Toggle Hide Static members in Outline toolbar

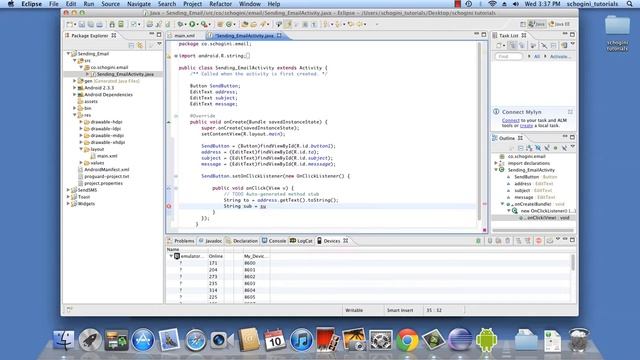tap(547, 148)
